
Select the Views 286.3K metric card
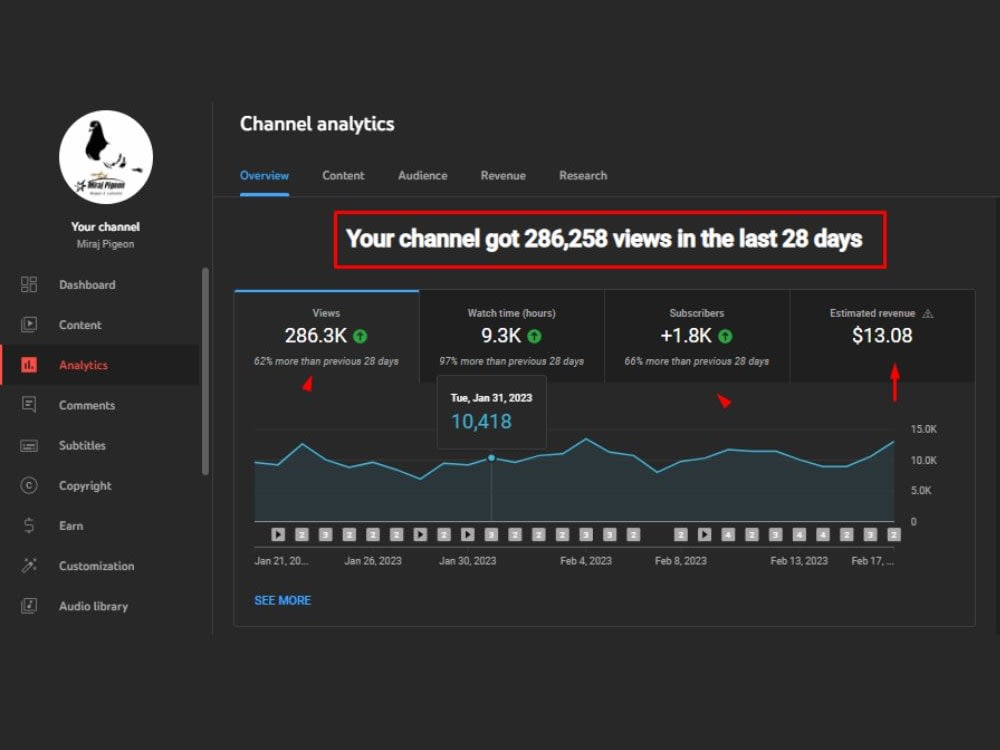click(x=327, y=337)
